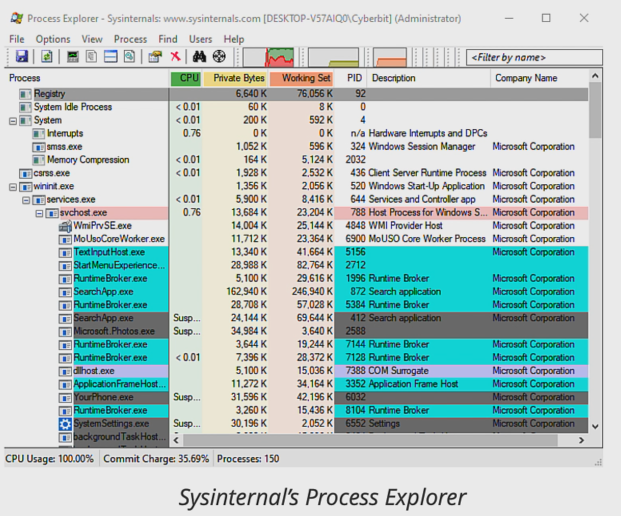Viewport: 621px width, 516px height.
Task: Click the CPU usage history graph
Action: pos(269,57)
